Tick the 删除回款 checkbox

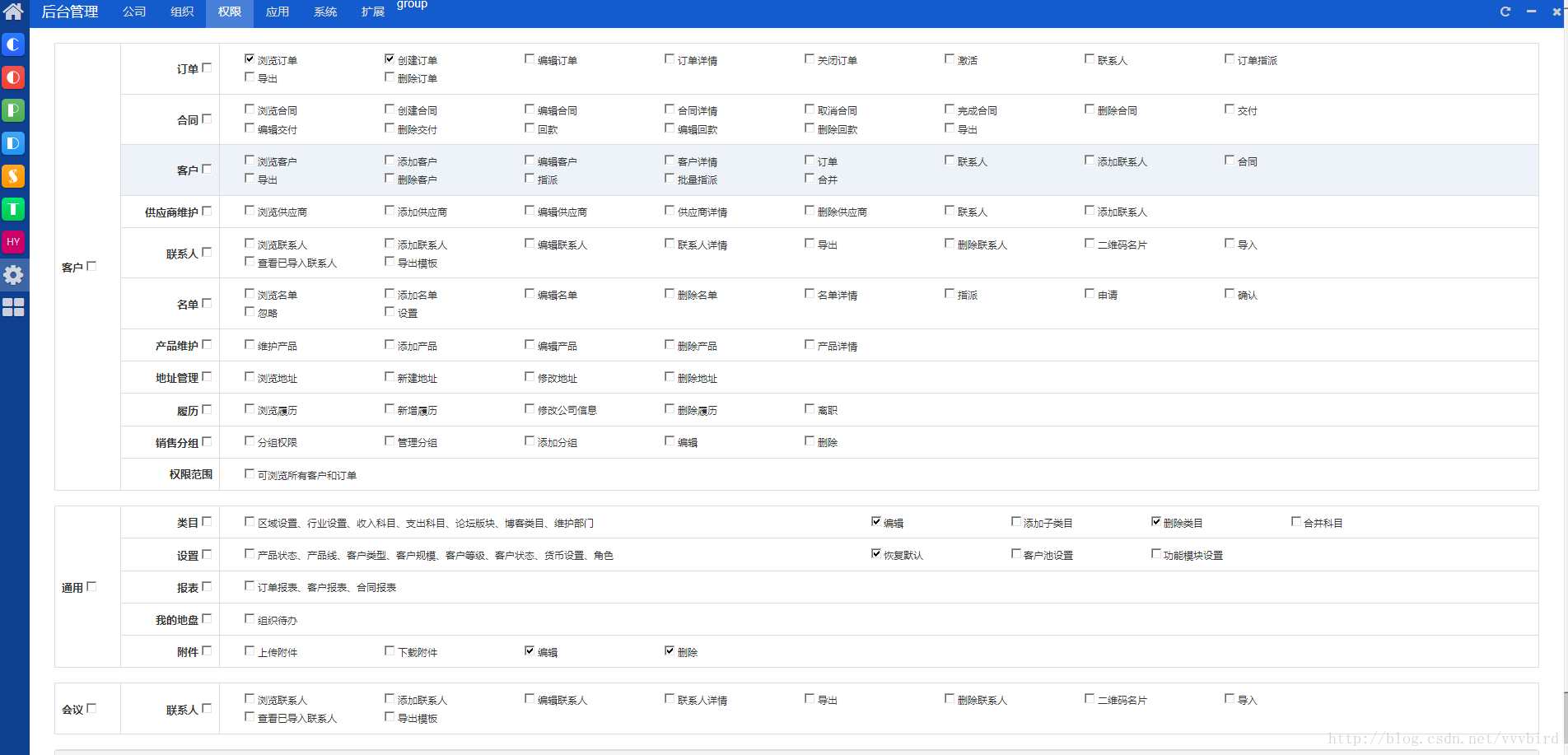(x=810, y=128)
